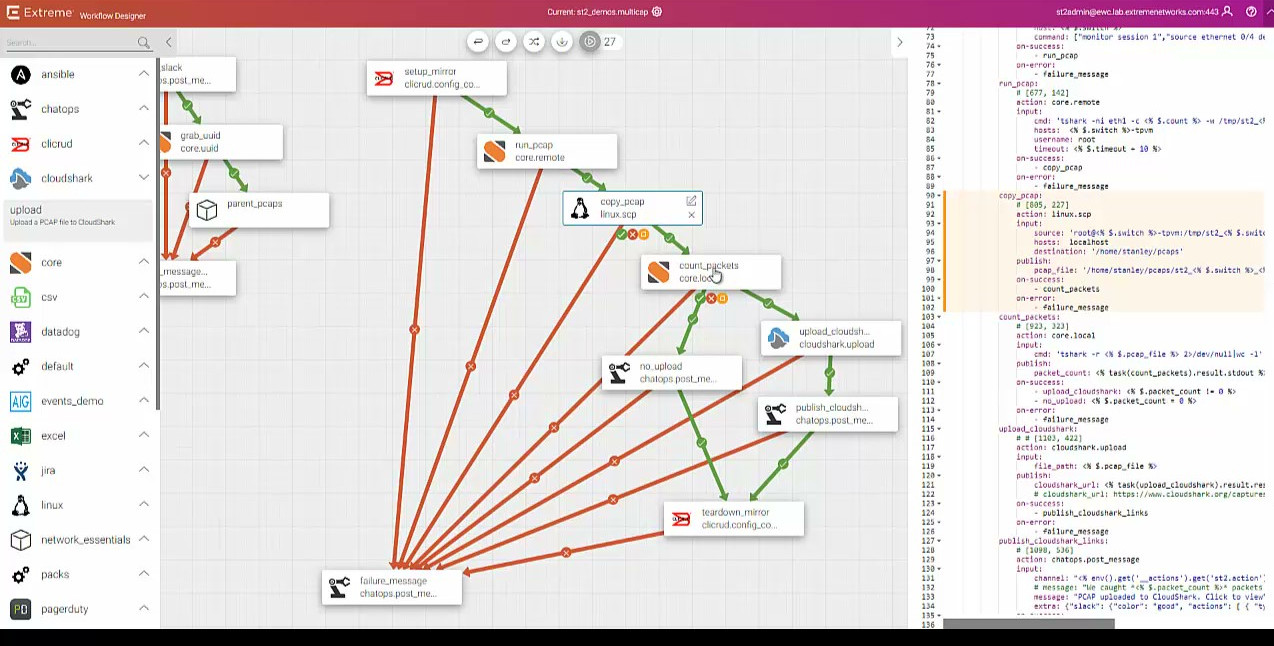Image resolution: width=1274 pixels, height=646 pixels.
Task: Expand the packs pack chevron
Action: pyautogui.click(x=144, y=574)
